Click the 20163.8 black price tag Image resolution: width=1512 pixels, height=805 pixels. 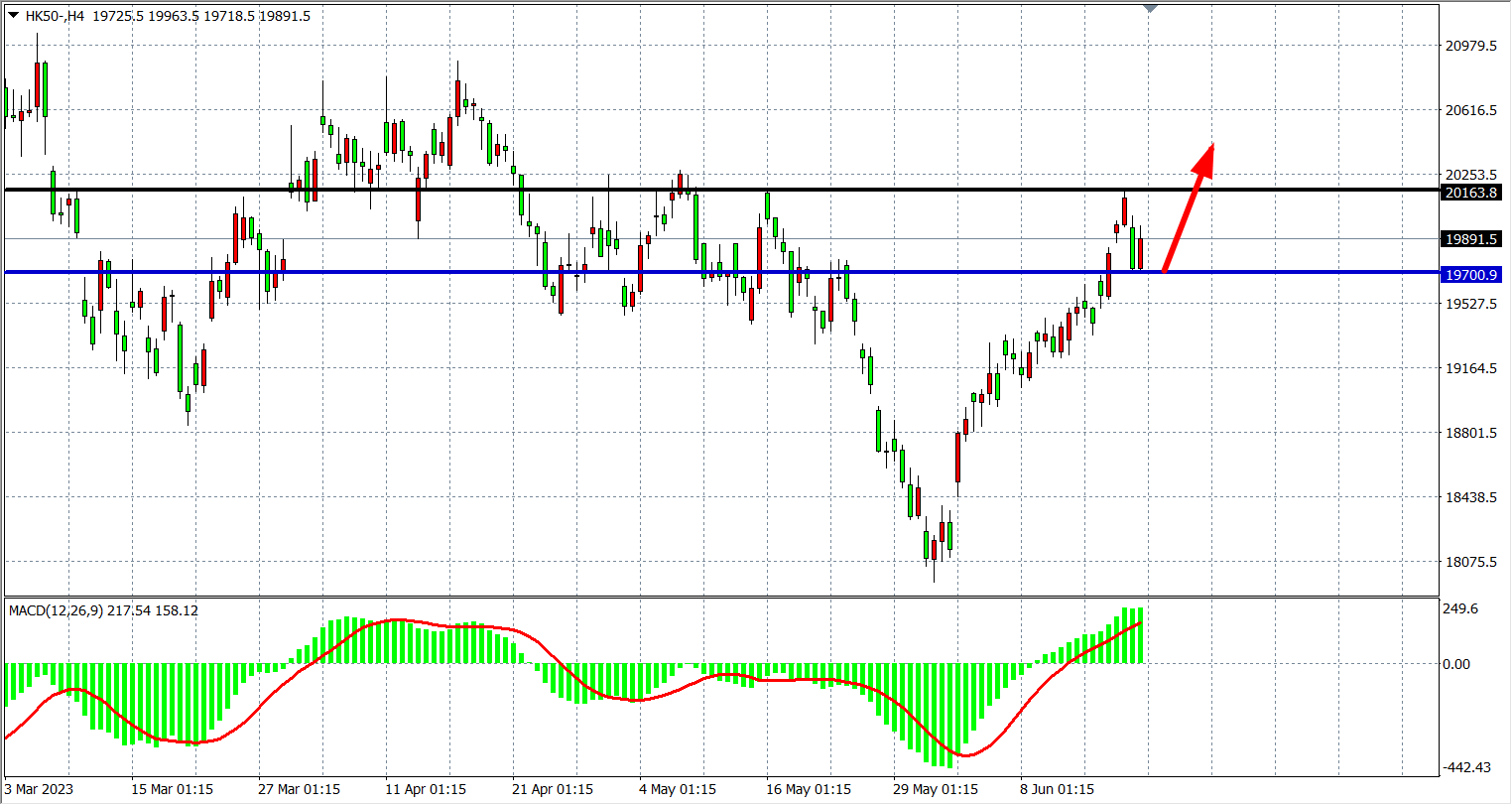coord(1471,193)
